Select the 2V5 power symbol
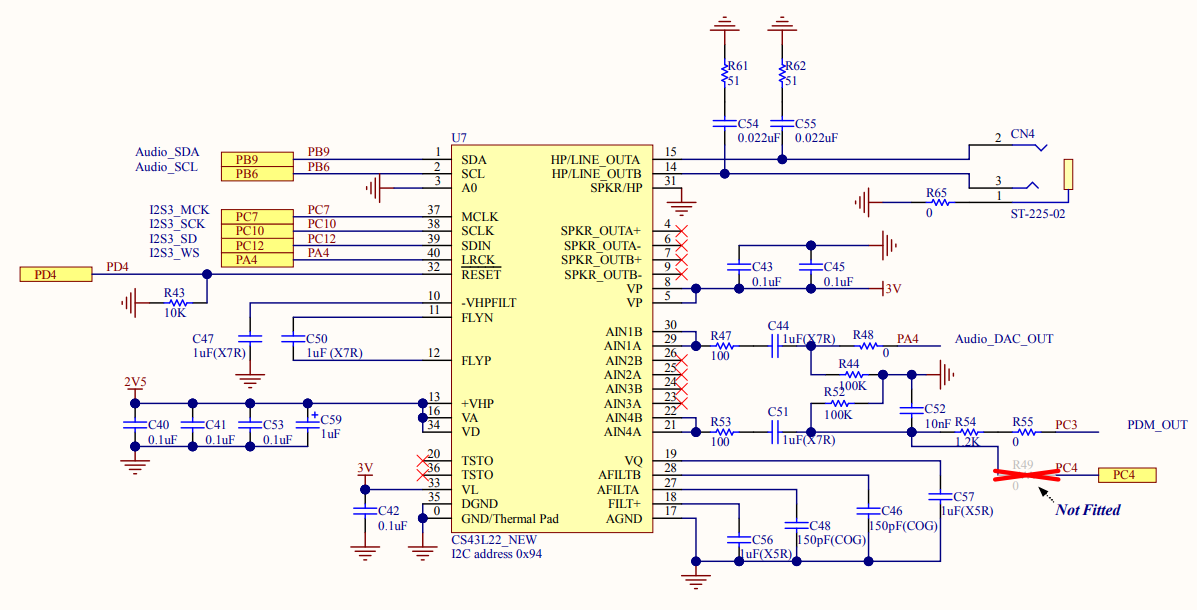Viewport: 1197px width, 610px height. point(135,386)
